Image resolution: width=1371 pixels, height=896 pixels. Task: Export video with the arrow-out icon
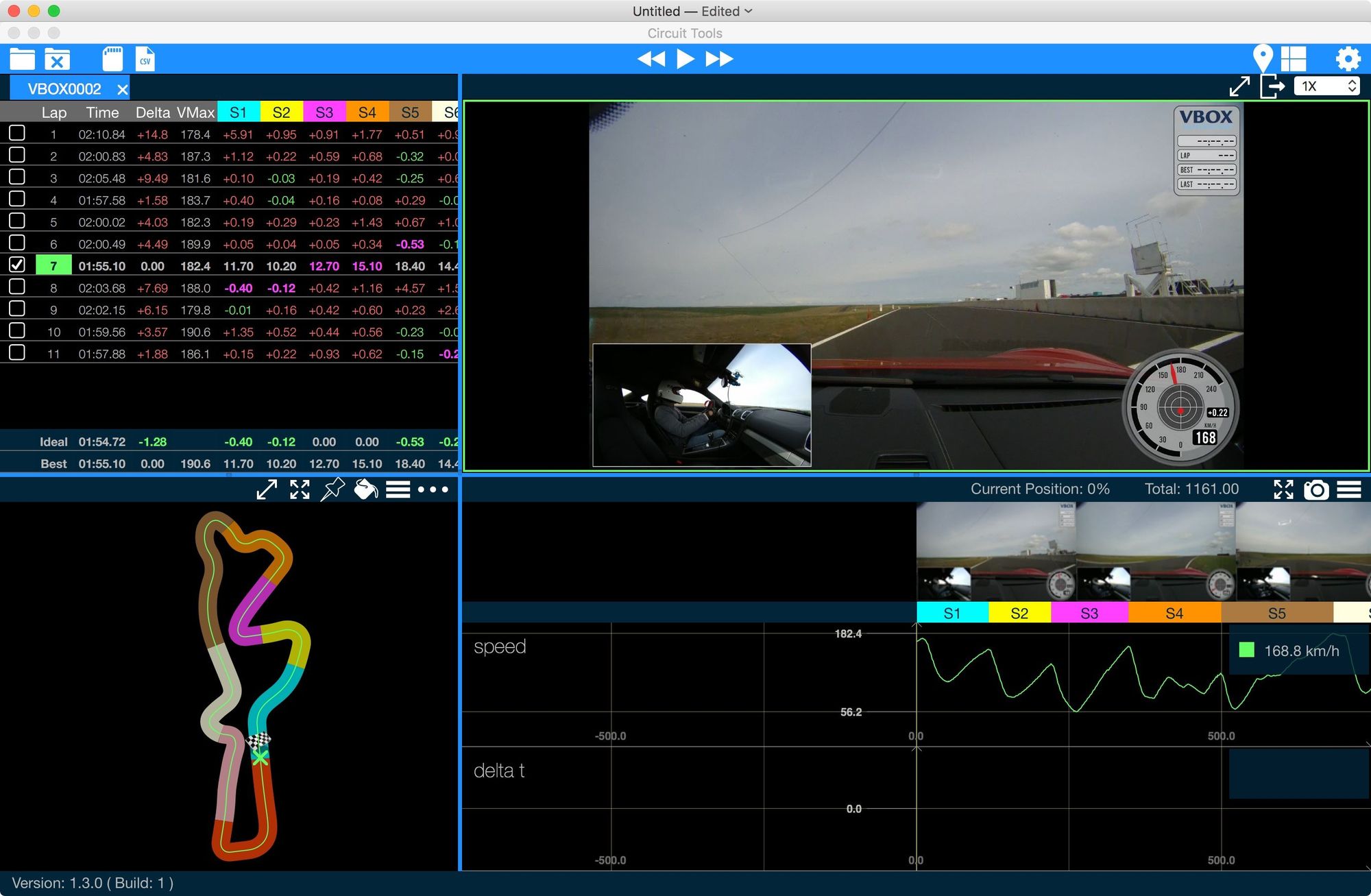pyautogui.click(x=1272, y=87)
